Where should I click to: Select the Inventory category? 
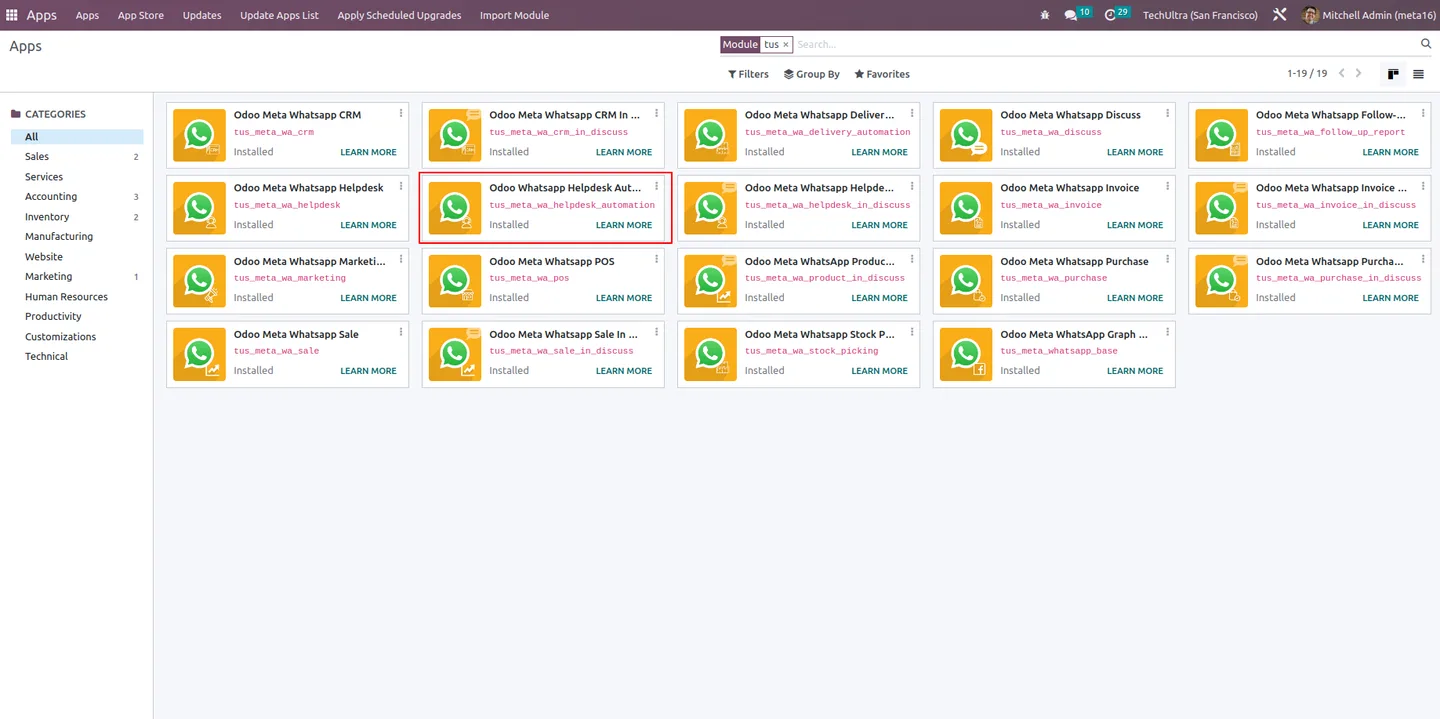tap(77, 217)
